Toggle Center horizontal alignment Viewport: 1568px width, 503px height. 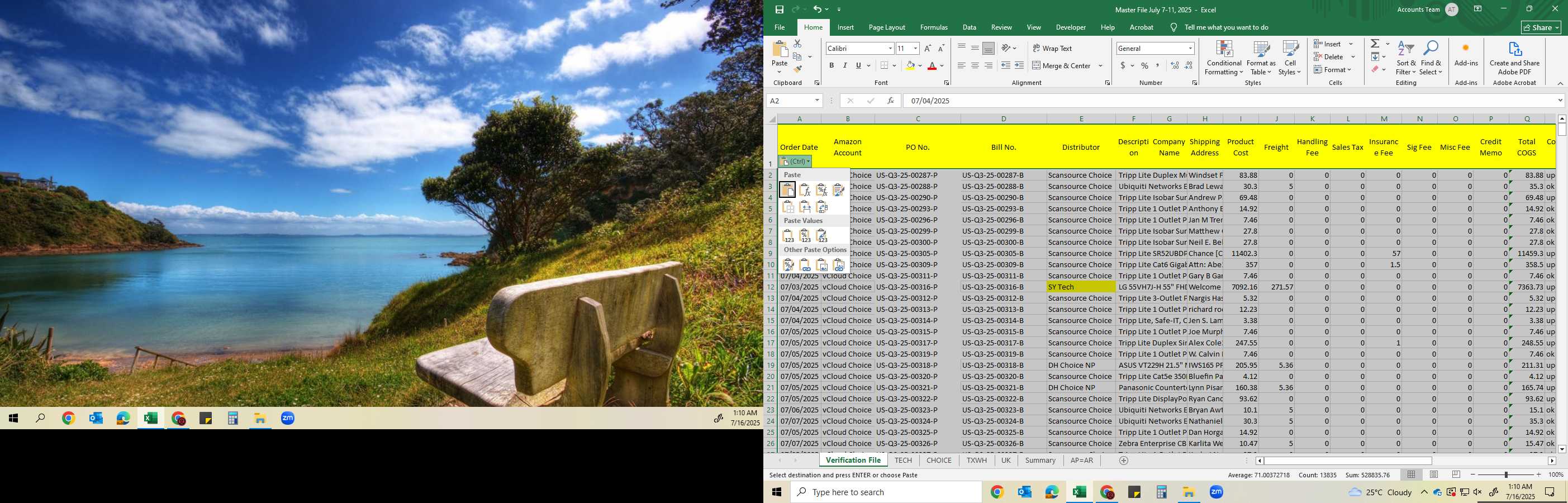click(975, 65)
